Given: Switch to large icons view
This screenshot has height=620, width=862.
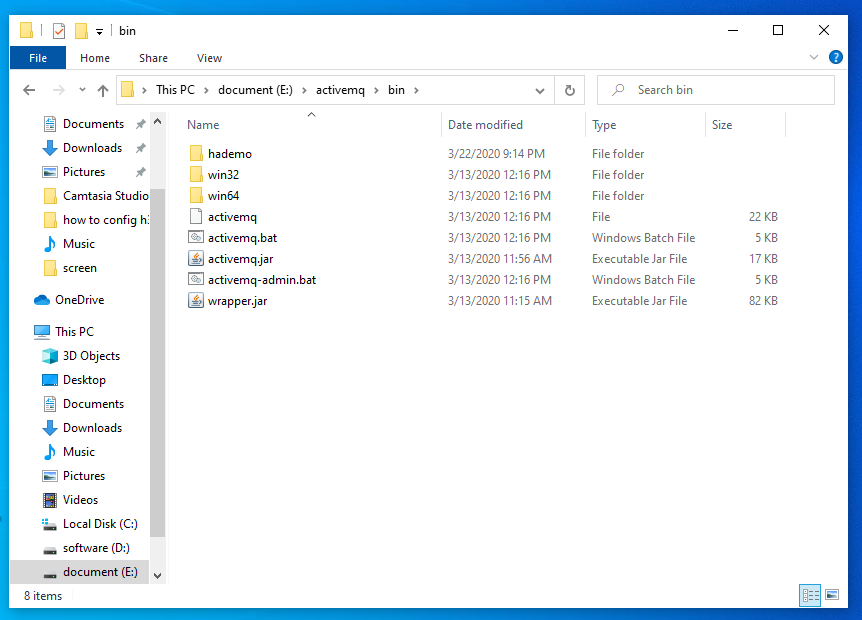Looking at the screenshot, I should (832, 595).
